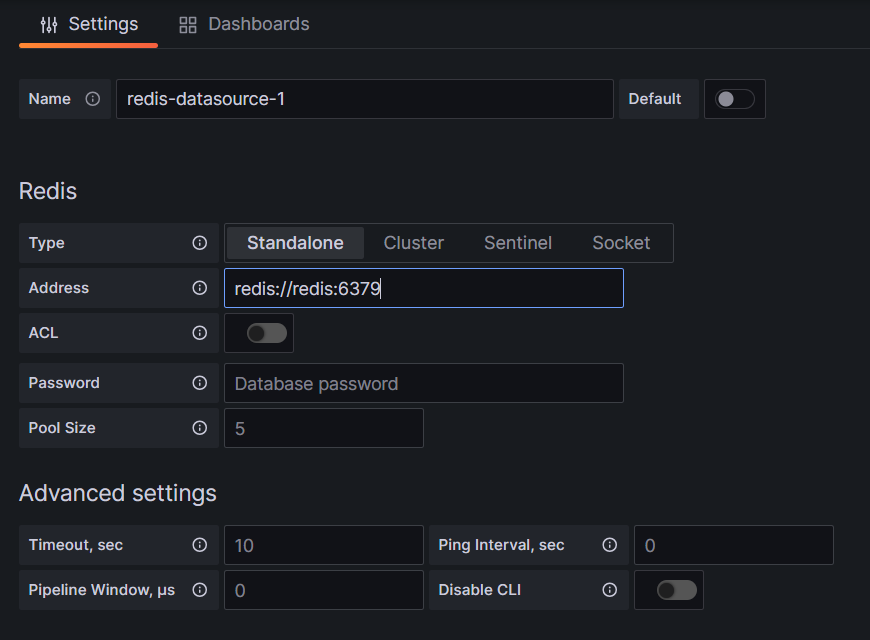
Task: Toggle the Default data source switch
Action: point(735,99)
